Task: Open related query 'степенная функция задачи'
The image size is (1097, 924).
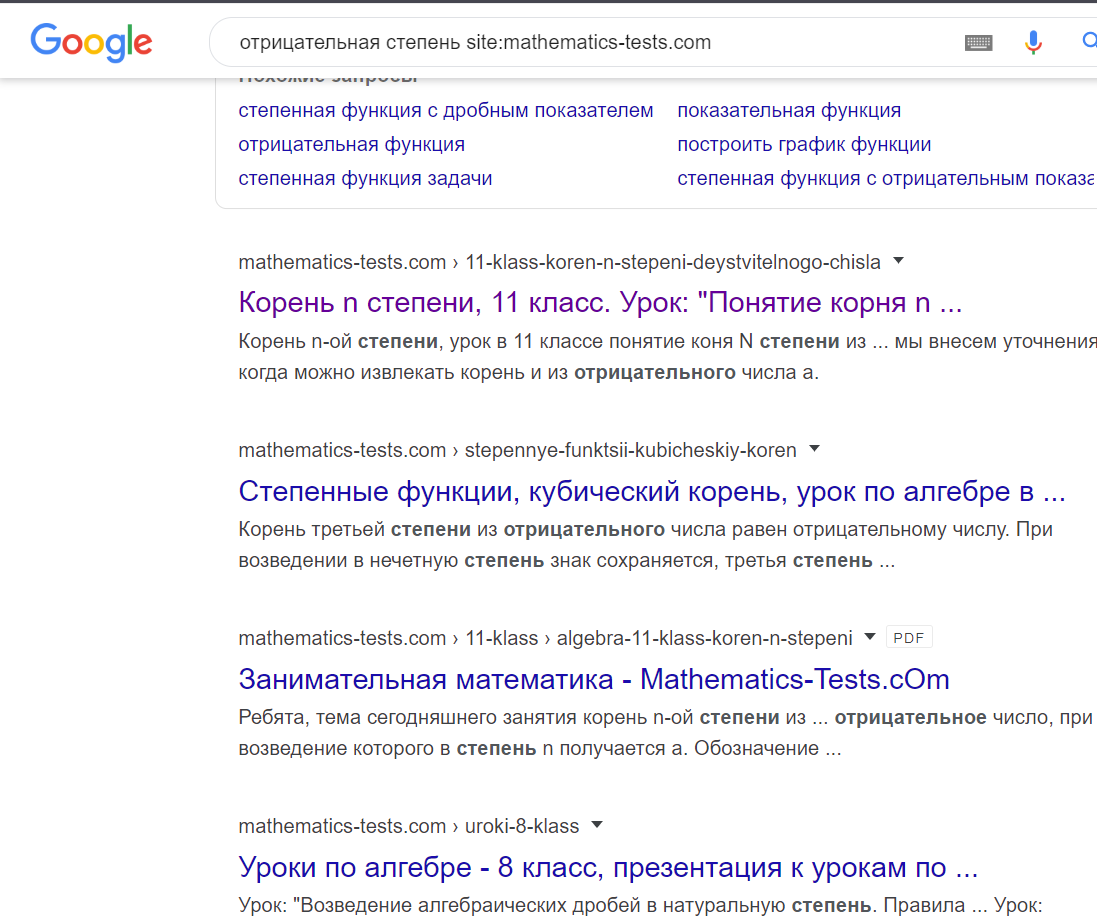Action: pos(365,178)
